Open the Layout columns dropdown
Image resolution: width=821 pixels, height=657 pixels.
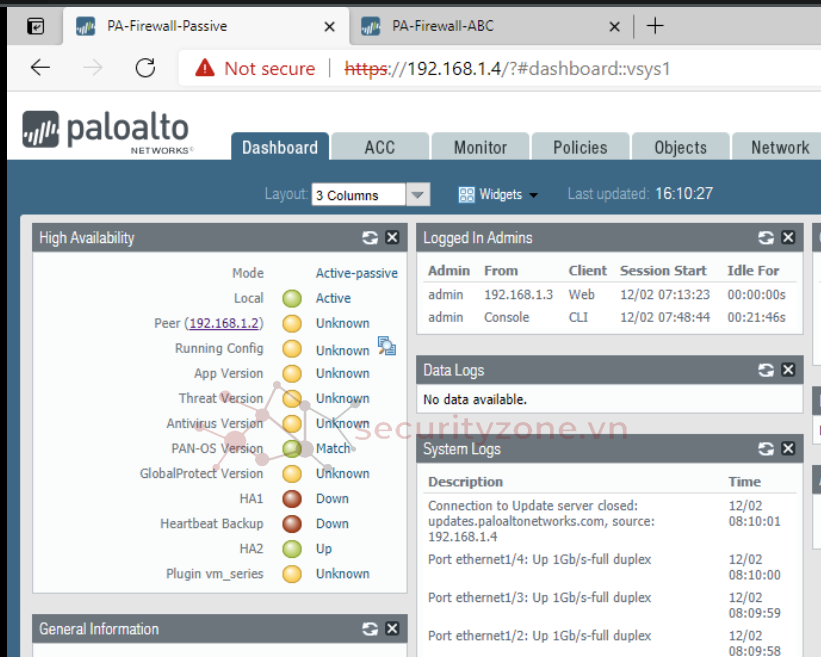[418, 195]
